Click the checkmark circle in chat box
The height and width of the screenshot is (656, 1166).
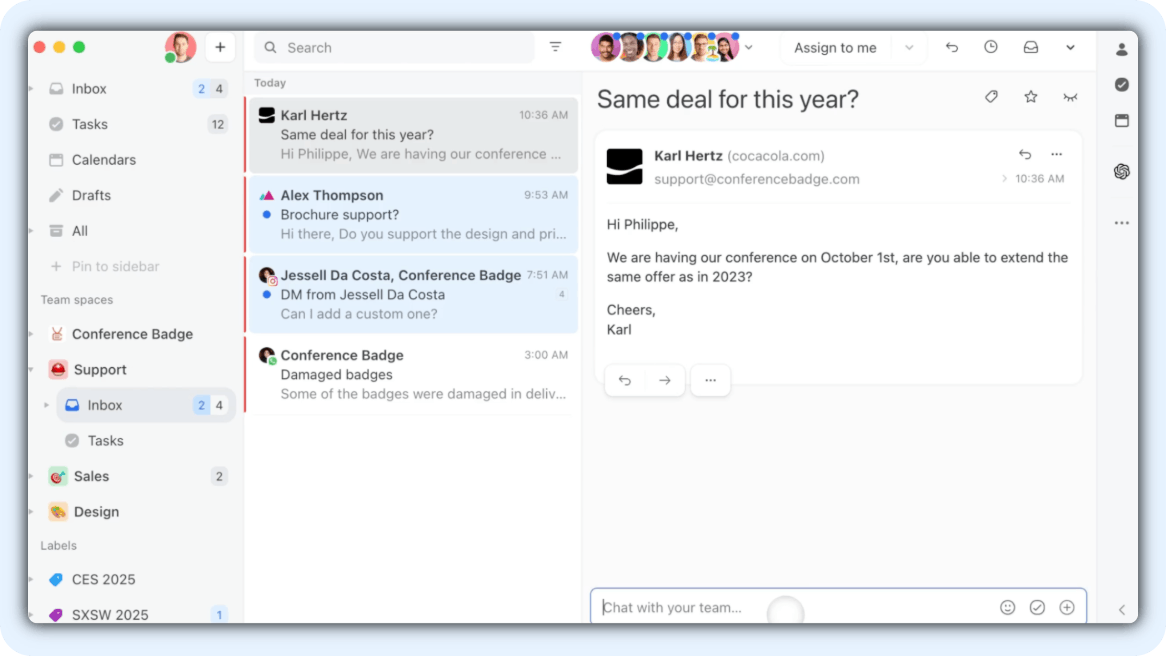1037,607
